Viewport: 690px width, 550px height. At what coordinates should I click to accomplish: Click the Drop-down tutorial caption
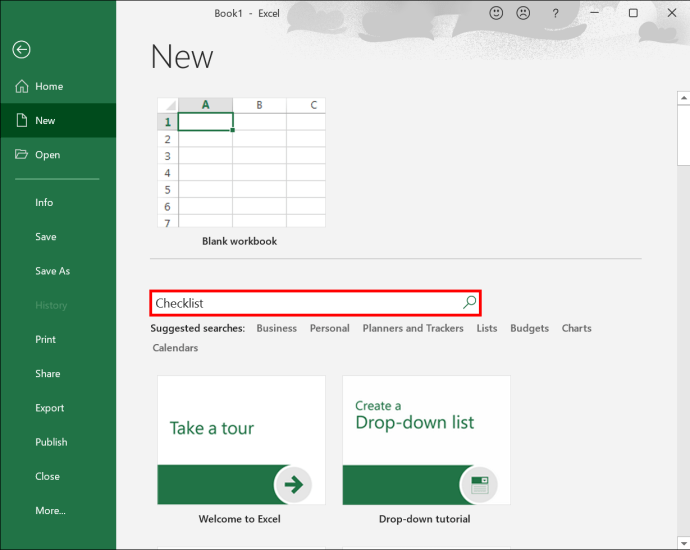425,519
